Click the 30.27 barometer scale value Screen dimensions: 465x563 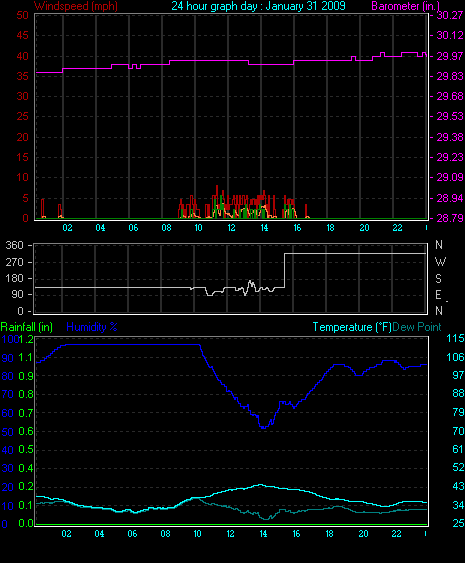pyautogui.click(x=450, y=15)
